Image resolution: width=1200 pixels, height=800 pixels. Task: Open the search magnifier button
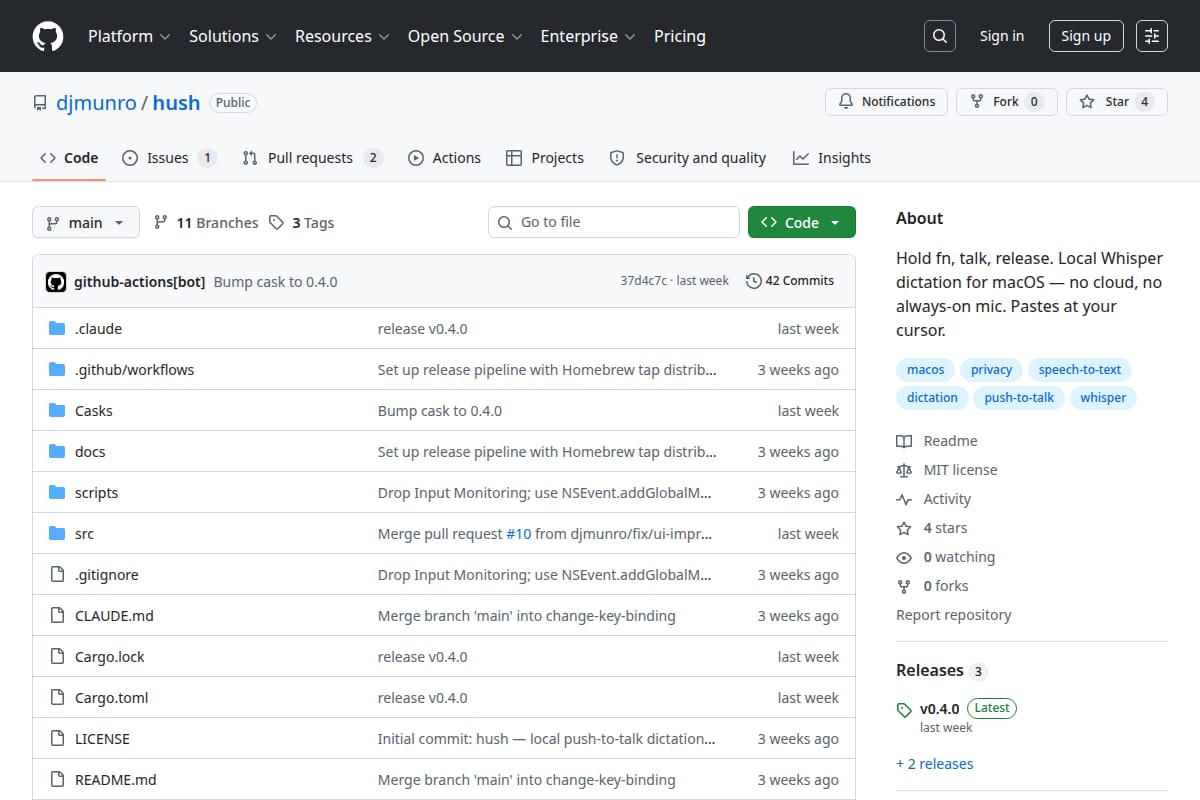[939, 36]
